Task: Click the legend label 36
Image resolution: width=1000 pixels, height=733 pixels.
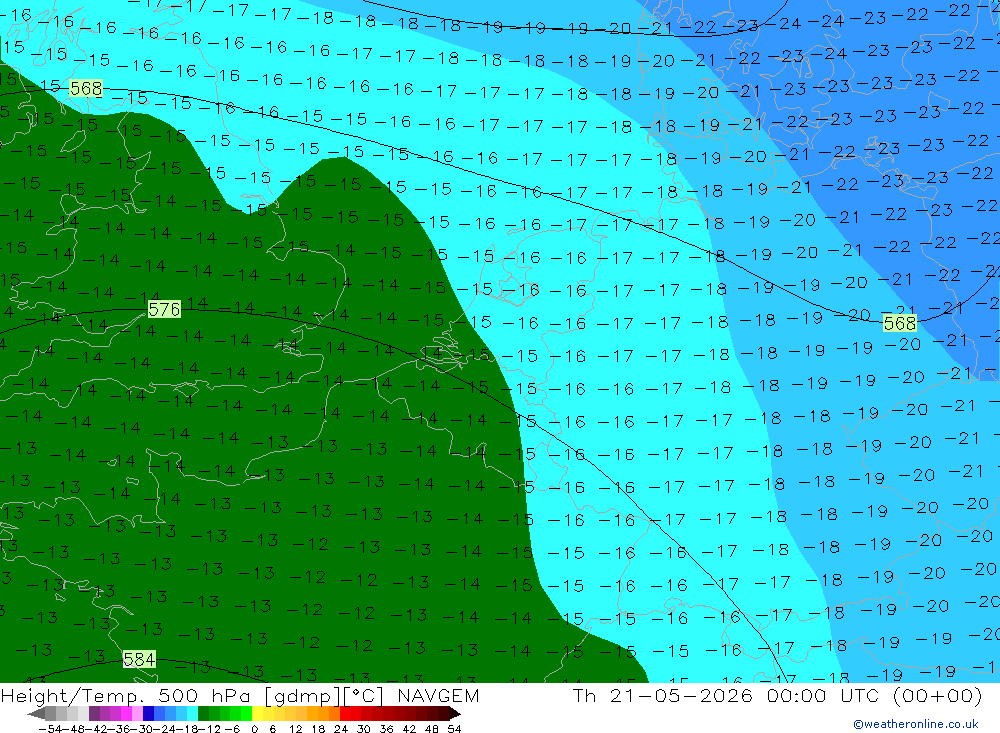Action: (x=386, y=729)
